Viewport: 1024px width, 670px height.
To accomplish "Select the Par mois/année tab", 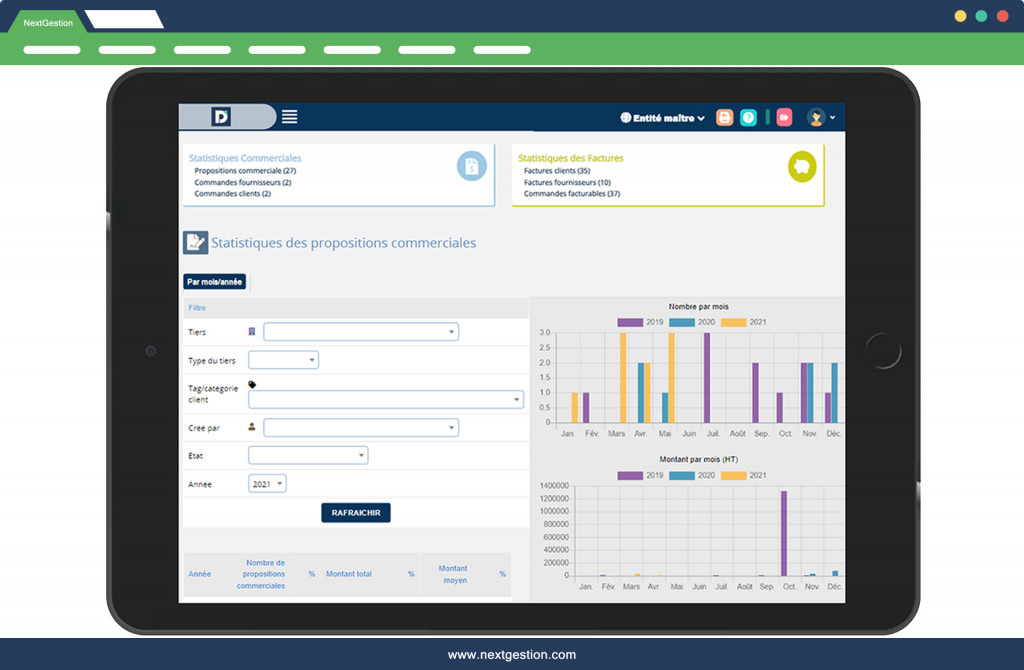I will coord(215,282).
